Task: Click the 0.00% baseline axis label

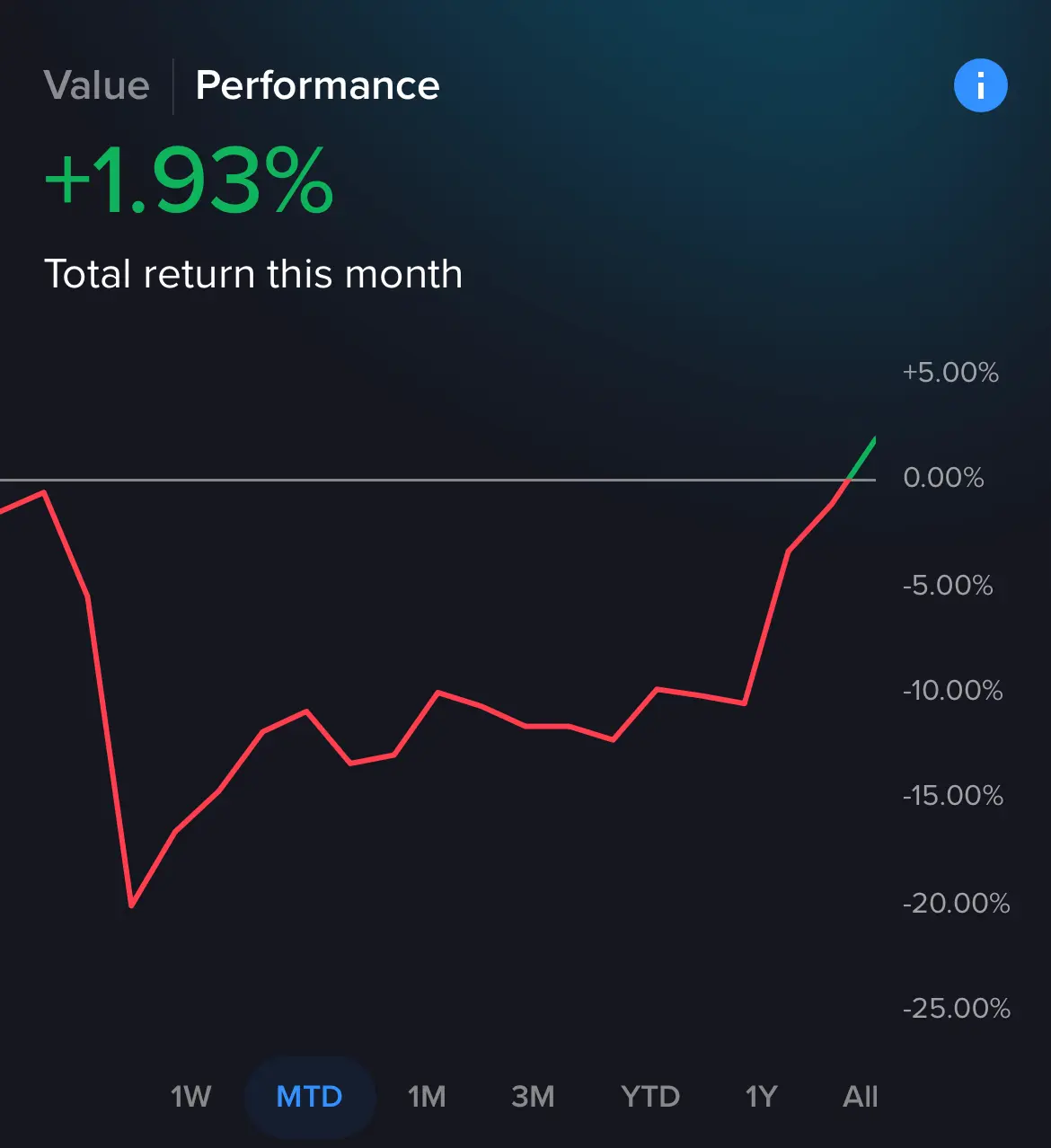Action: pyautogui.click(x=943, y=477)
